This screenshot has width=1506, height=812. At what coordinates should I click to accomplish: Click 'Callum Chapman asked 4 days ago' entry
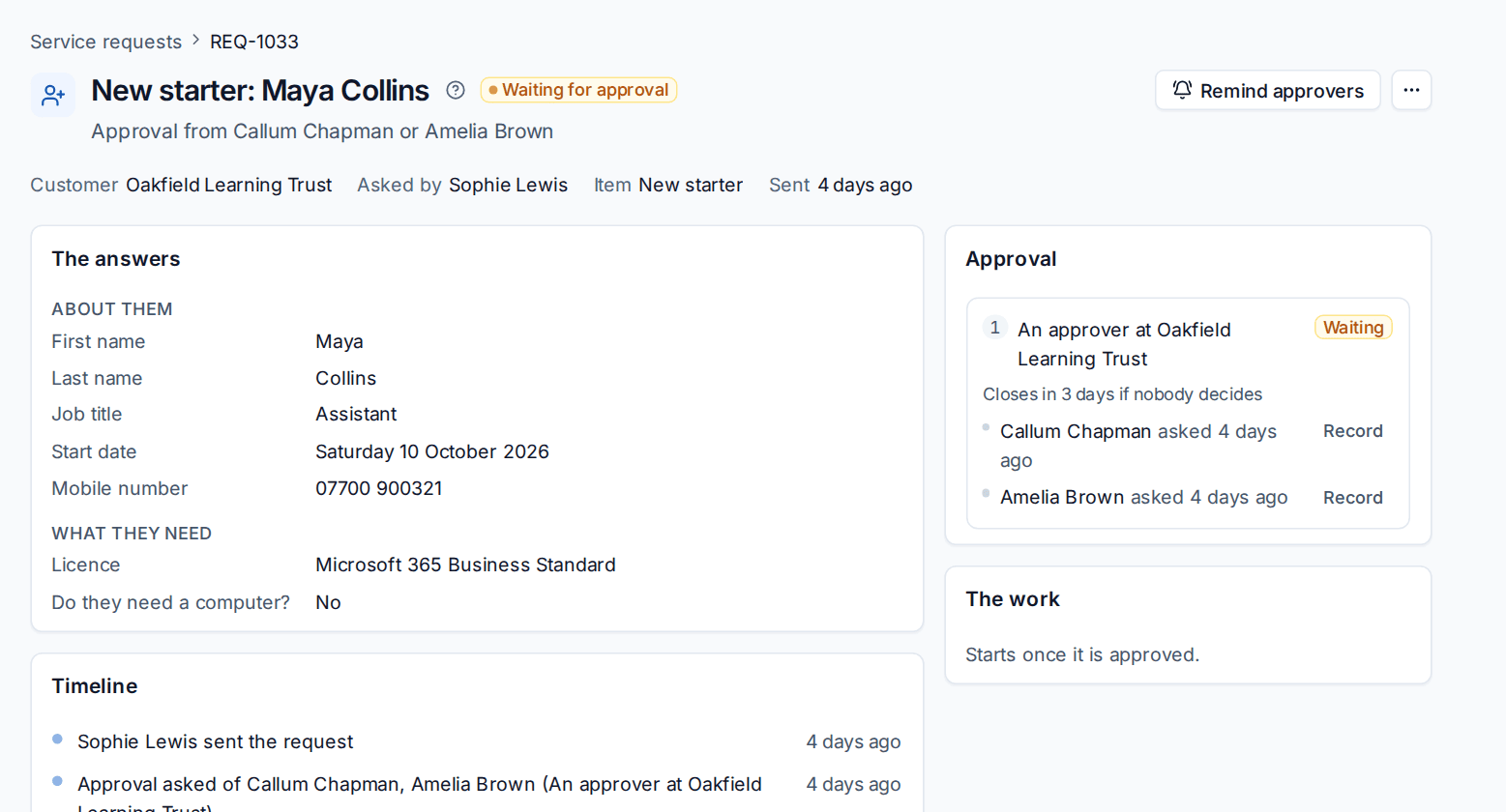(1138, 446)
